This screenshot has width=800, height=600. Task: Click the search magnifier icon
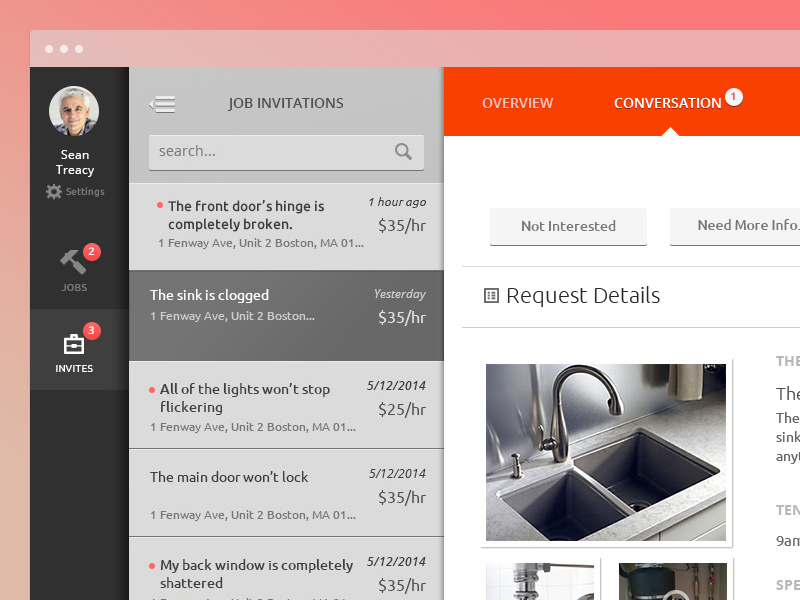(x=403, y=151)
